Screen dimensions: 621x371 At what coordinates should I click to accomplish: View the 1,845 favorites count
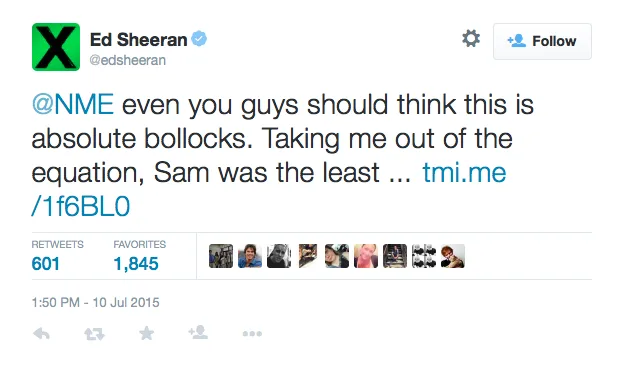click(x=136, y=264)
